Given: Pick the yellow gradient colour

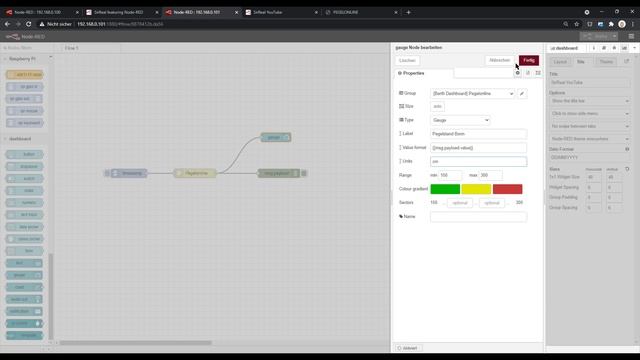Looking at the screenshot, I should click(x=476, y=189).
